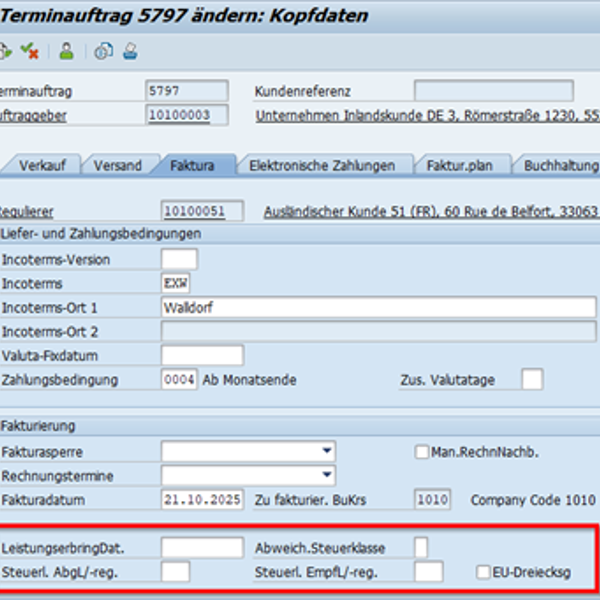The height and width of the screenshot is (600, 600).
Task: Open the Unternehmen Inlandskunde DE 3 address link
Action: (428, 116)
